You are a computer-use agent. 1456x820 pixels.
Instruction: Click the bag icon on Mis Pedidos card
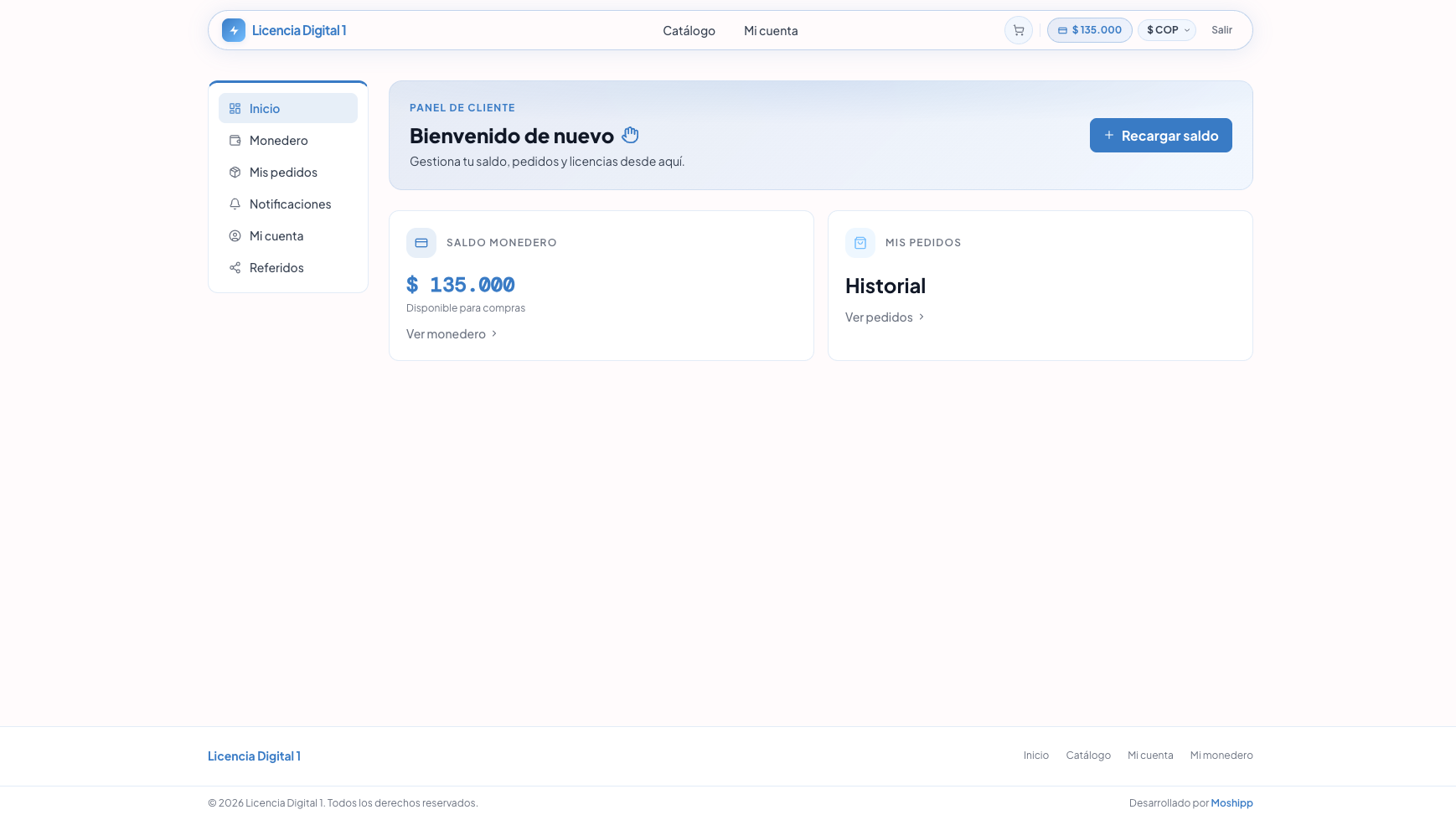click(860, 242)
